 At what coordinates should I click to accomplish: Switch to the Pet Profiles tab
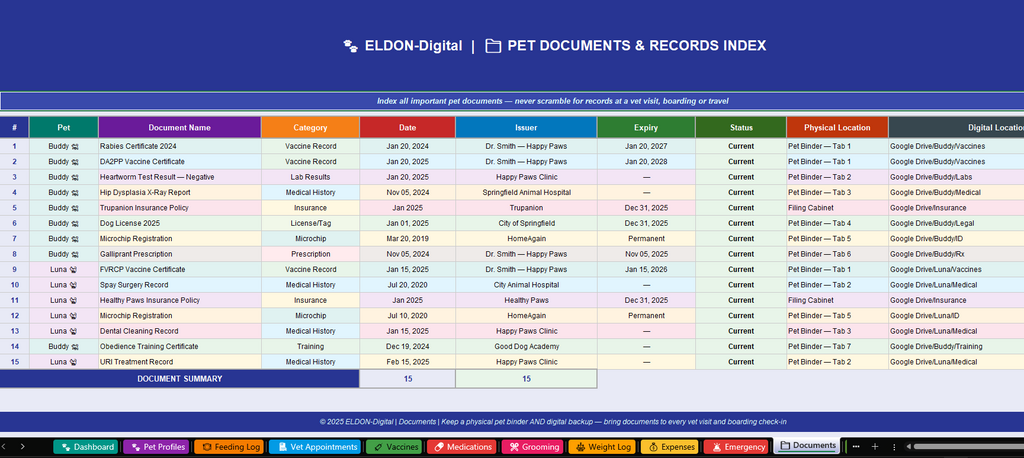coord(156,447)
